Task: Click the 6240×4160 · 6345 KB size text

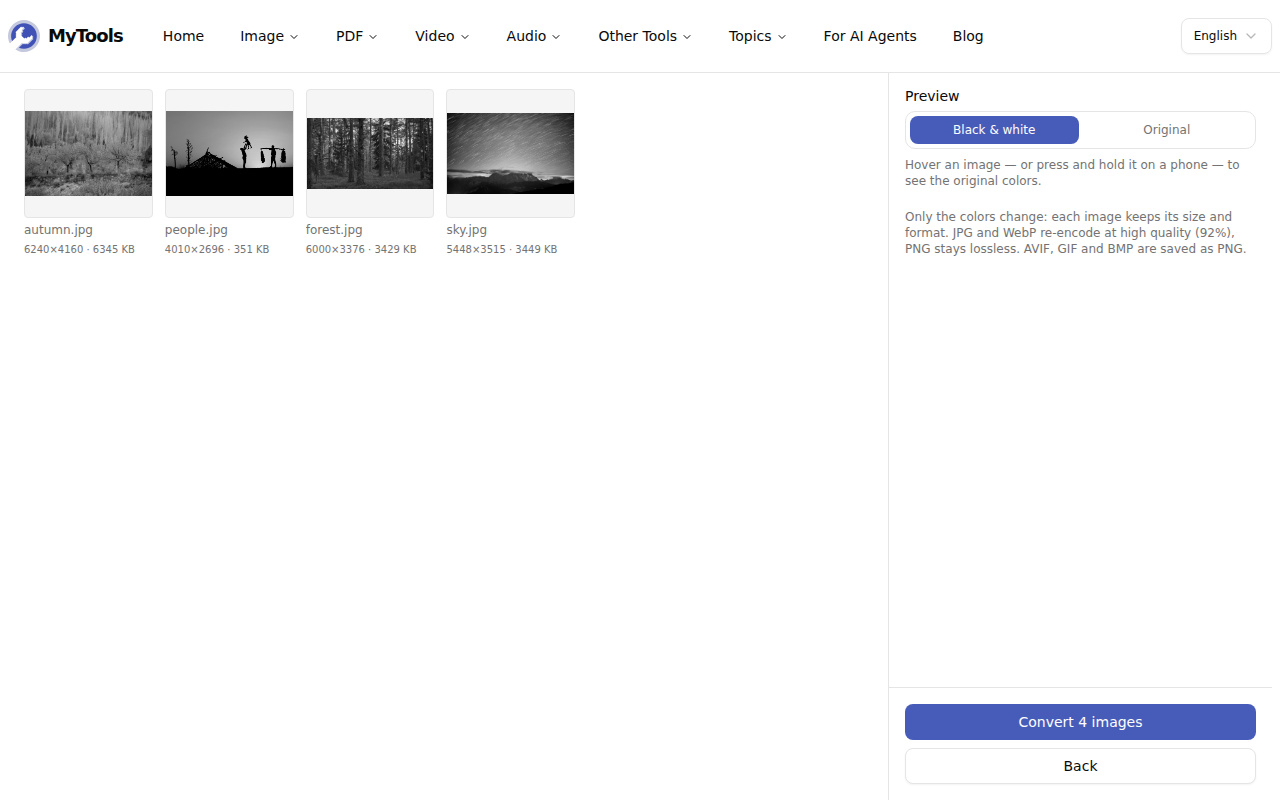Action: click(x=79, y=249)
